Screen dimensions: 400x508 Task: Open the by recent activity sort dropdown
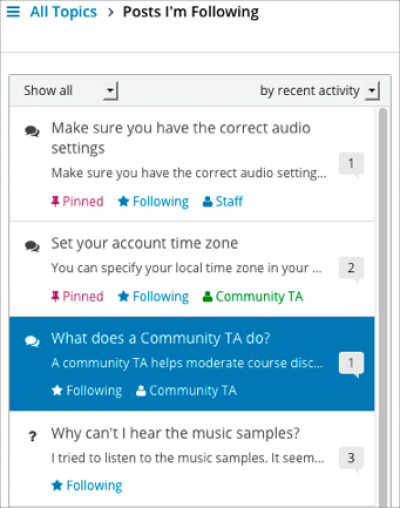(320, 91)
